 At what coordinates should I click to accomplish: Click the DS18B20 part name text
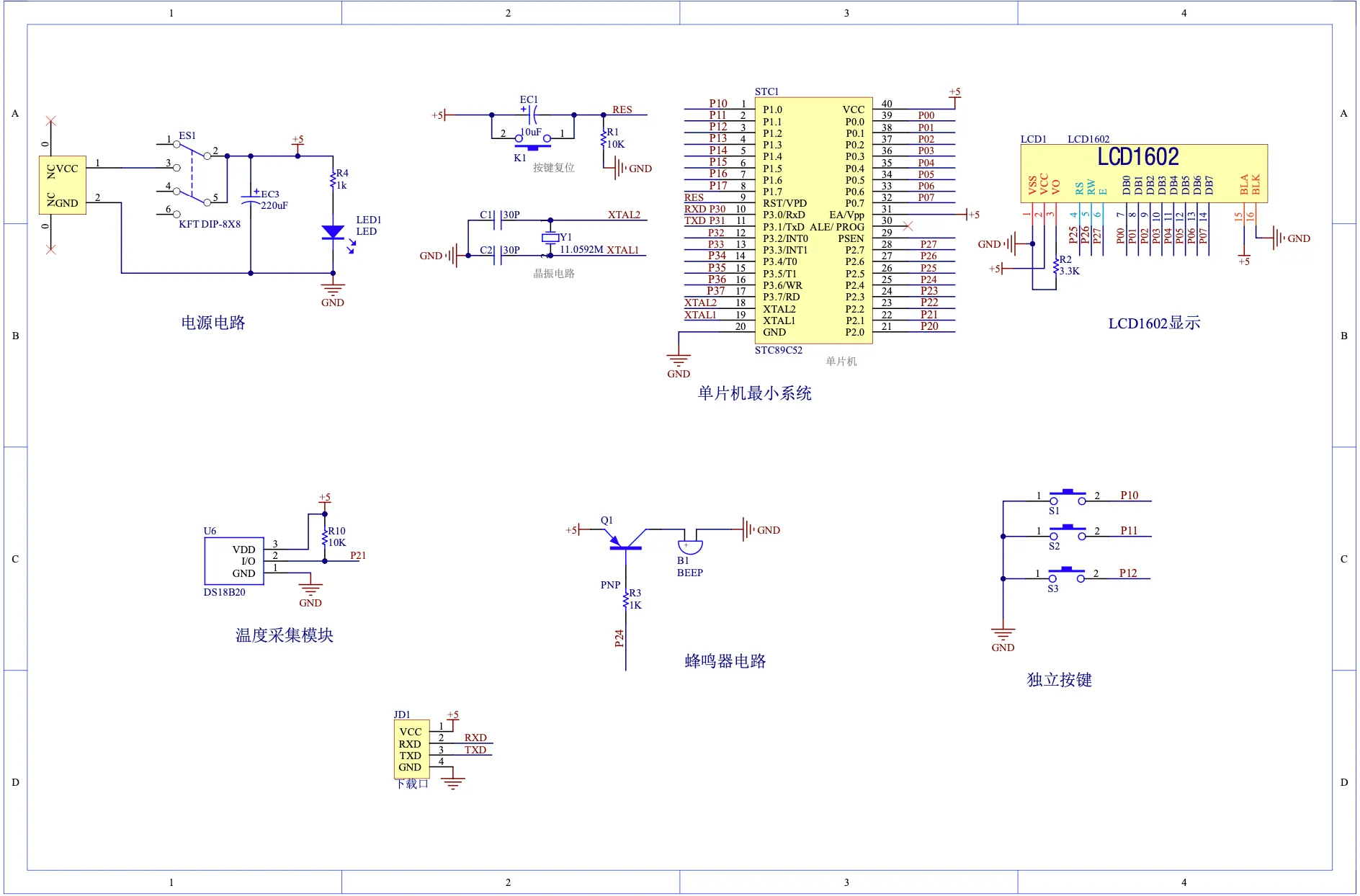(224, 592)
